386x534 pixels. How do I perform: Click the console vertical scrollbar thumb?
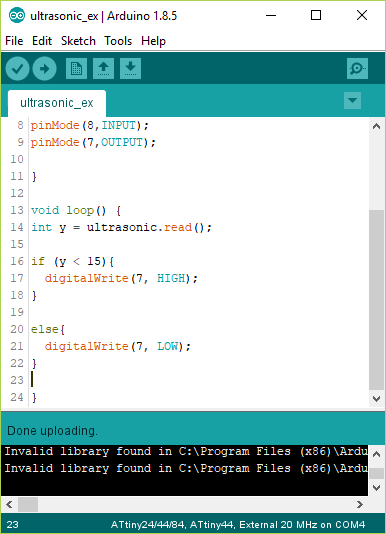(x=376, y=473)
